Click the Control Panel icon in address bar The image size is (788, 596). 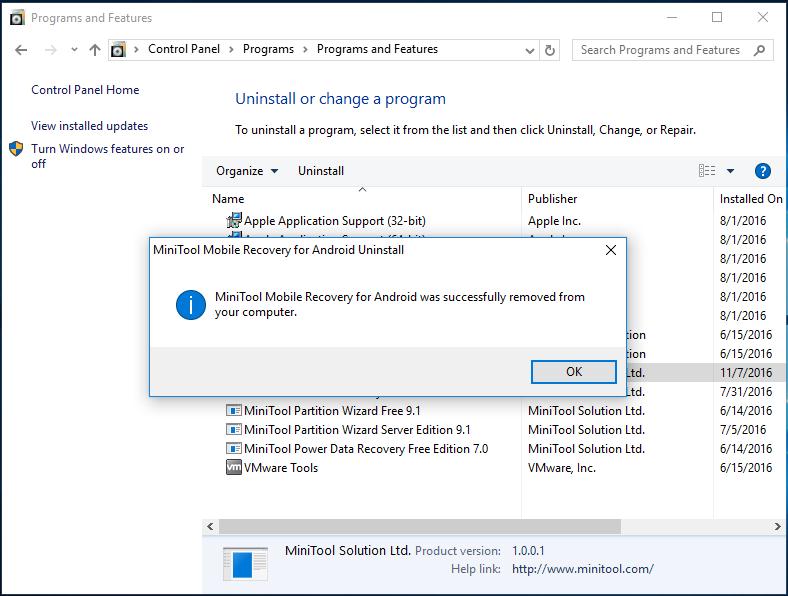pyautogui.click(x=118, y=50)
